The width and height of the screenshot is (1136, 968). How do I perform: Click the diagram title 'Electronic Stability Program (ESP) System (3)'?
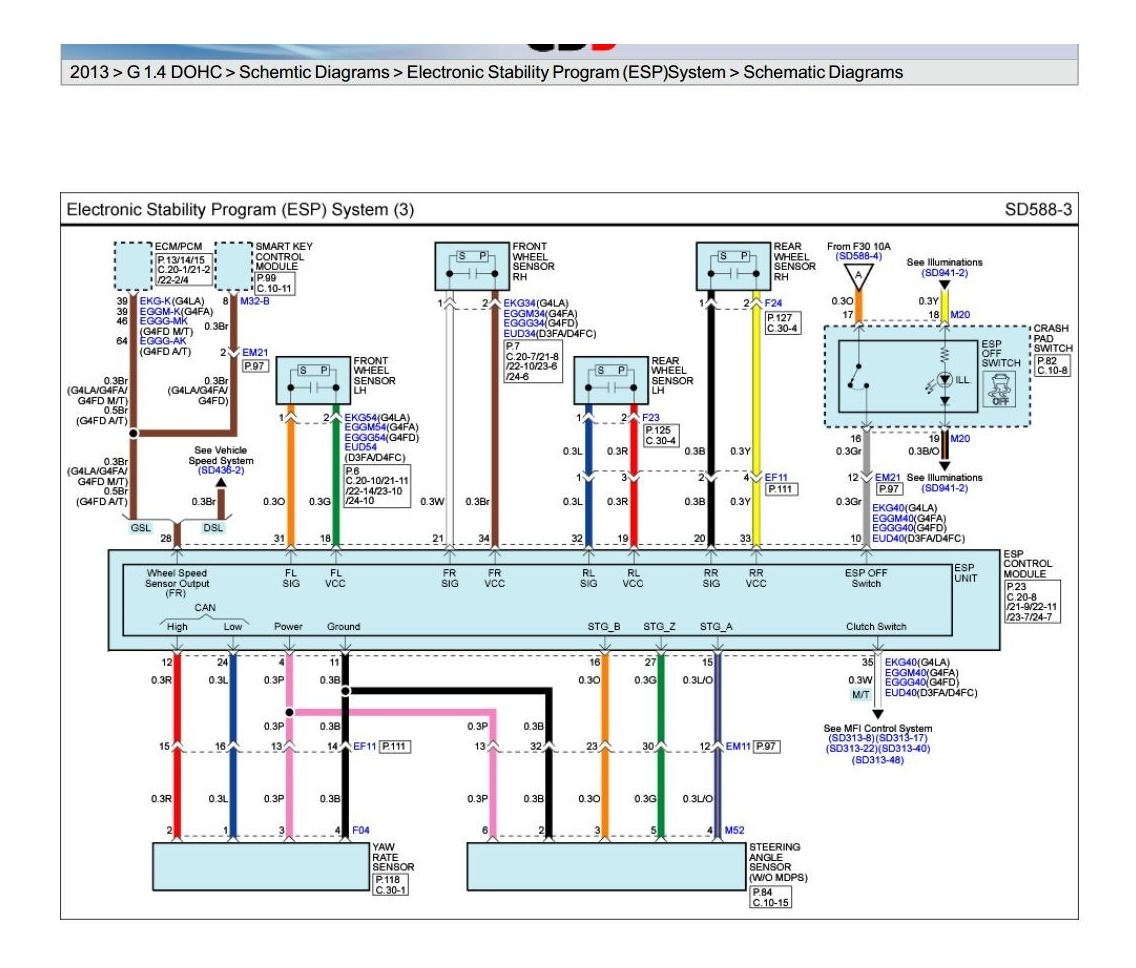click(240, 210)
